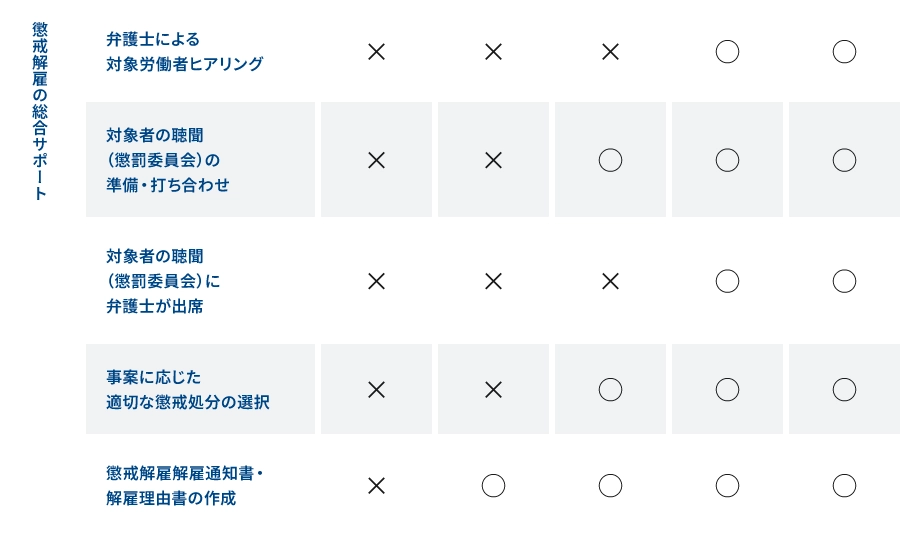Click the vertical 懲戒解雇の総合サポート heading

point(40,110)
